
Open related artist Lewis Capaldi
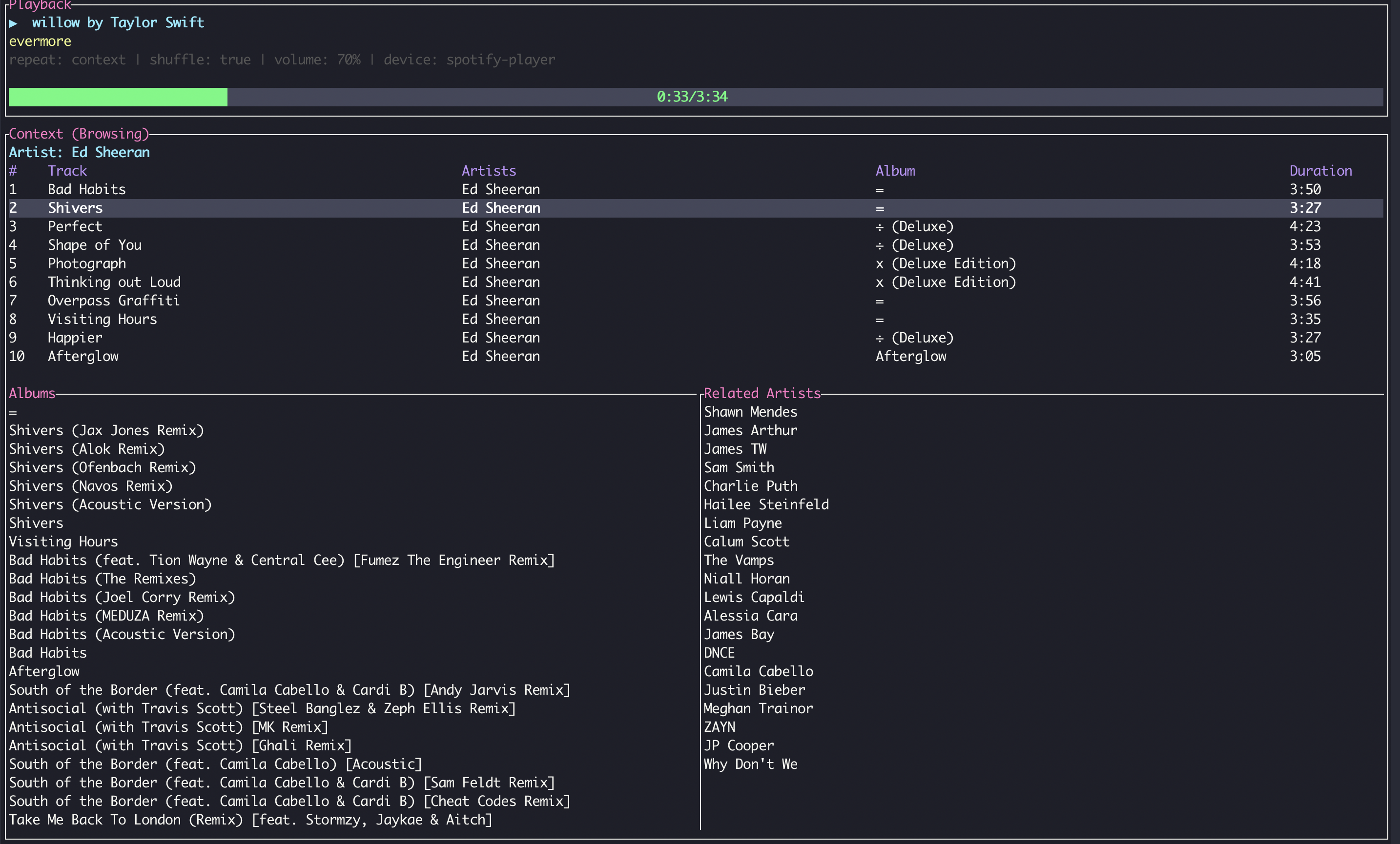pyautogui.click(x=754, y=598)
